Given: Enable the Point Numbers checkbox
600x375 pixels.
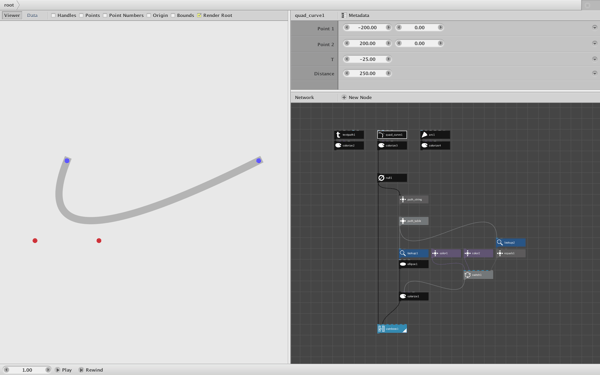Looking at the screenshot, I should (x=105, y=15).
